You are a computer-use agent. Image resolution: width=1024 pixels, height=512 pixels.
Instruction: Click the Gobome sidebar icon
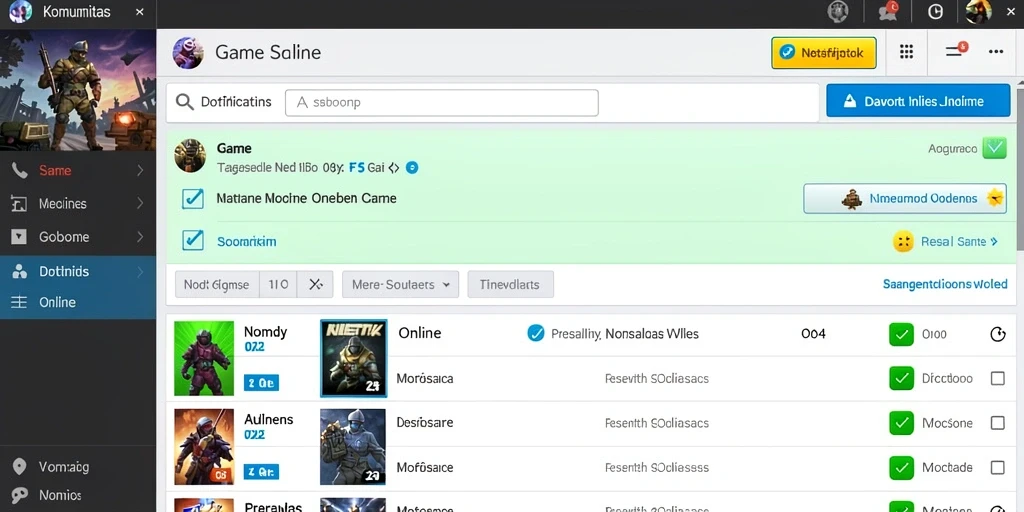(20, 237)
